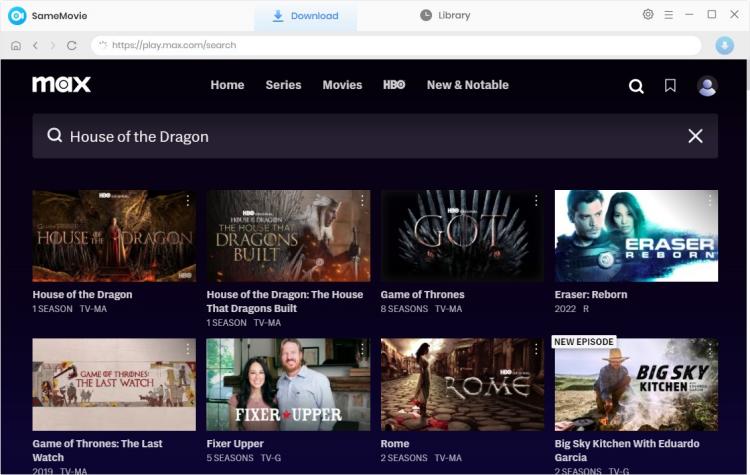The image size is (750, 475).
Task: Click the Rome title link
Action: click(x=395, y=443)
